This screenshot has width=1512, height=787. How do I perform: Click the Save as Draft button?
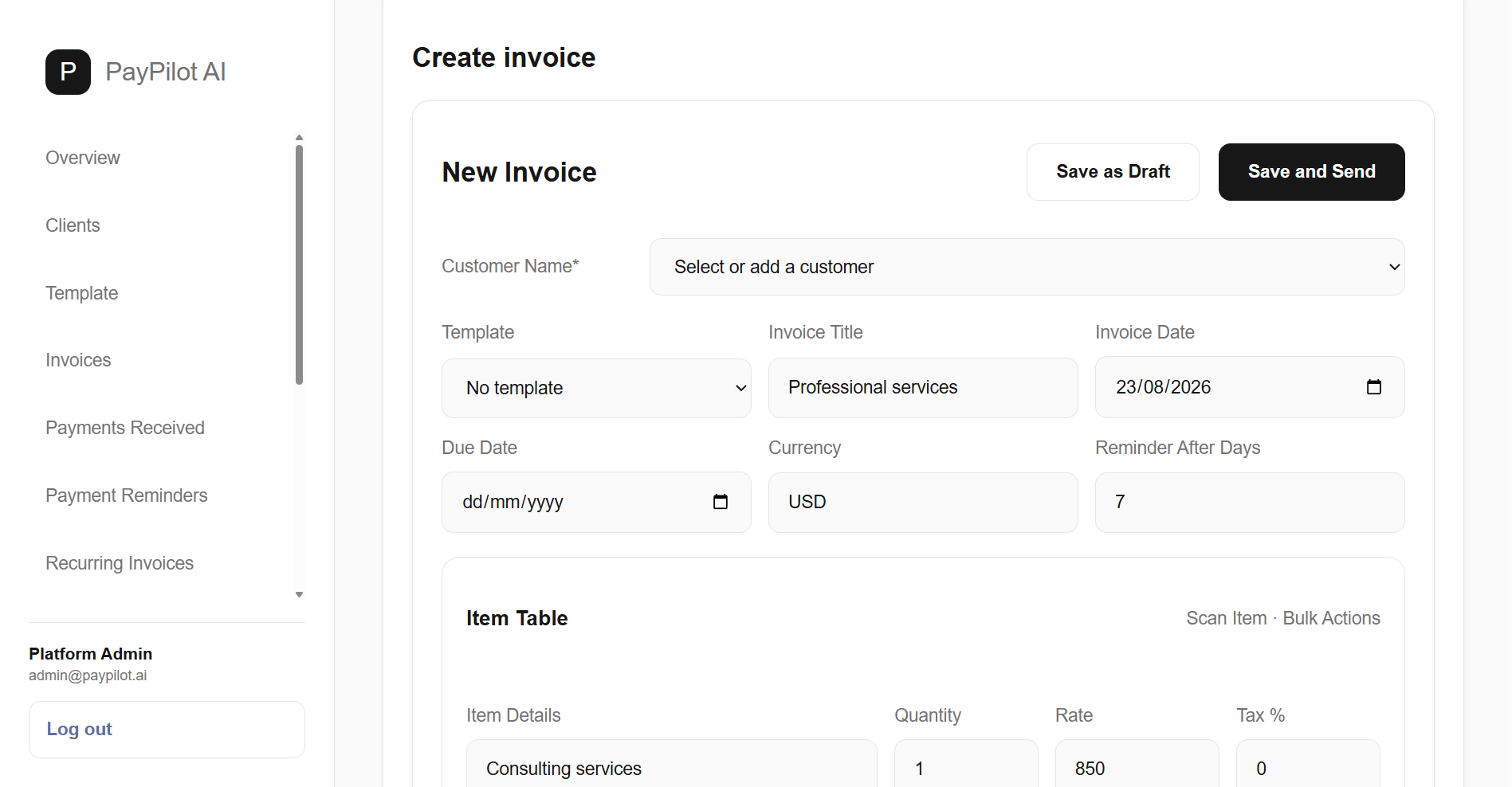1113,172
